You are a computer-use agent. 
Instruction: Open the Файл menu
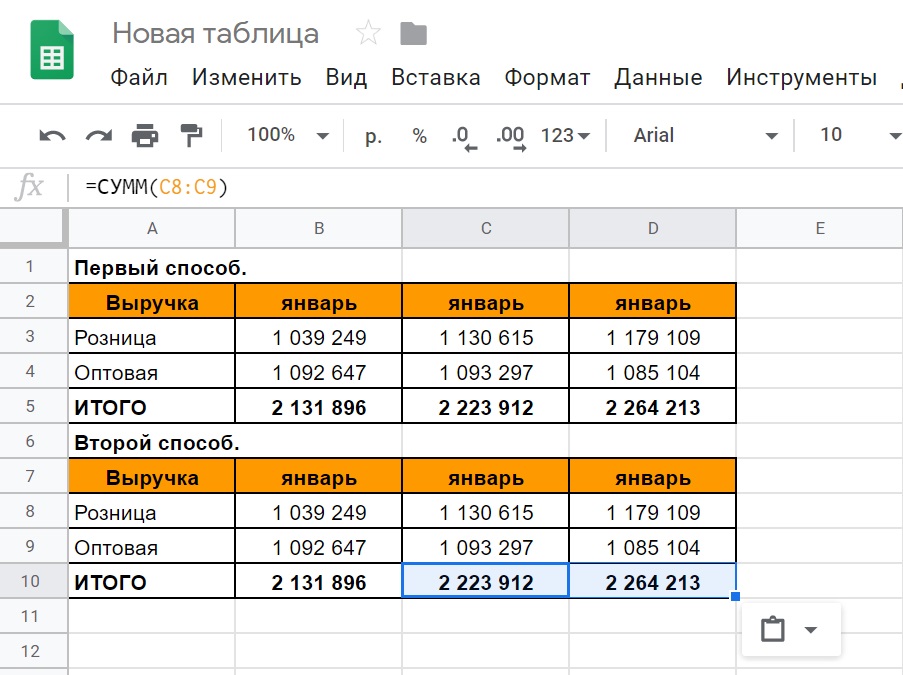click(139, 77)
